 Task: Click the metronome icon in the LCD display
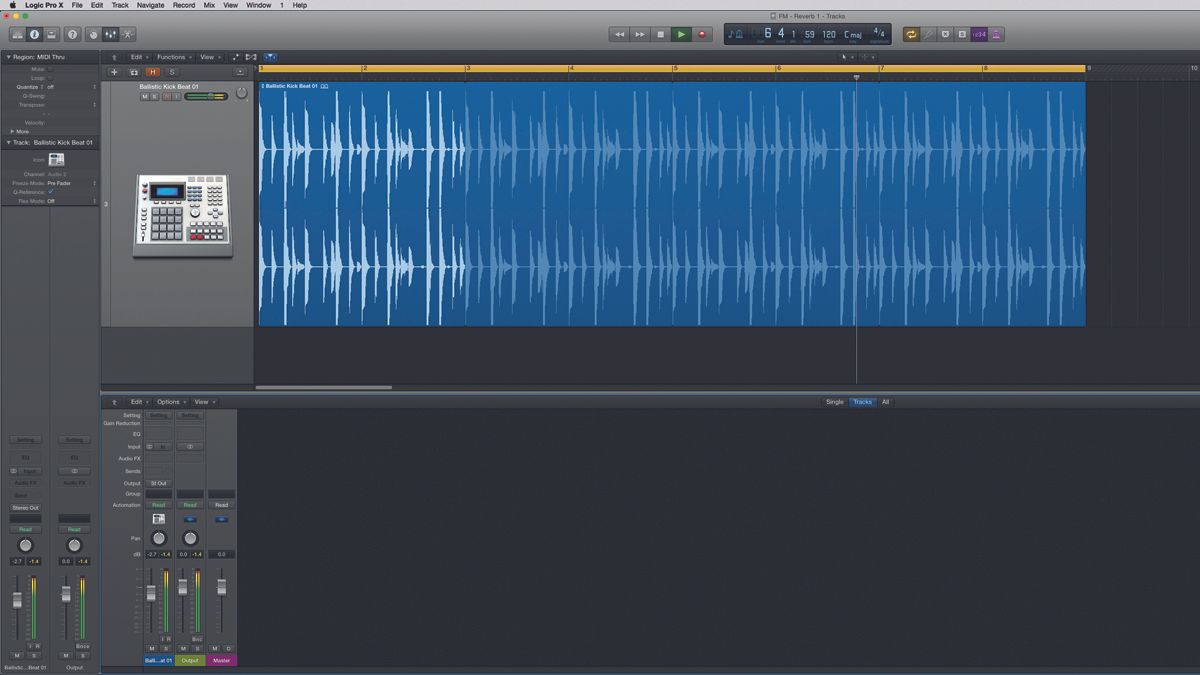click(x=738, y=33)
